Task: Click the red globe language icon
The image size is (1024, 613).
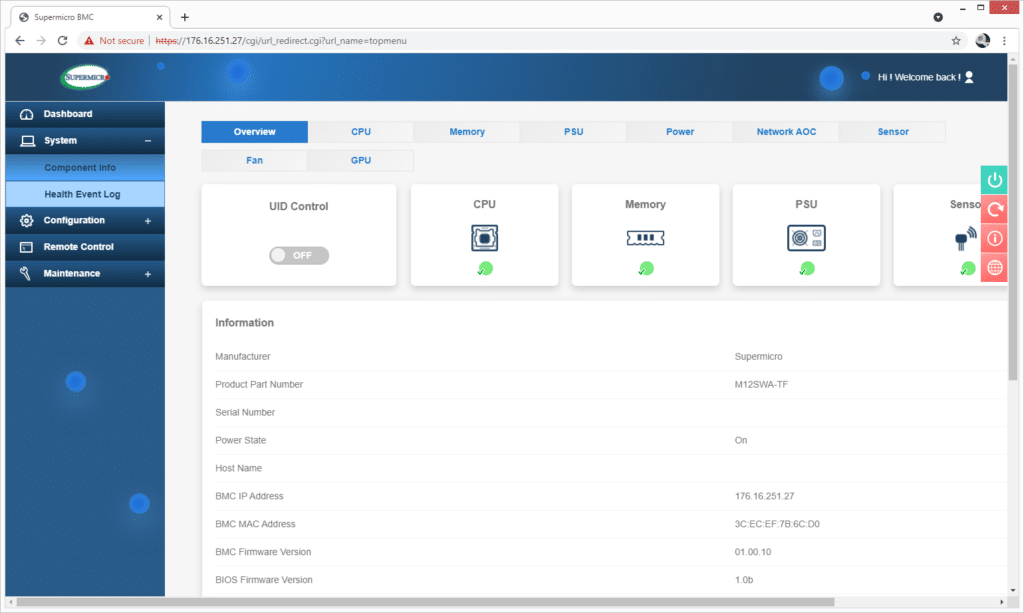Action: [x=994, y=268]
